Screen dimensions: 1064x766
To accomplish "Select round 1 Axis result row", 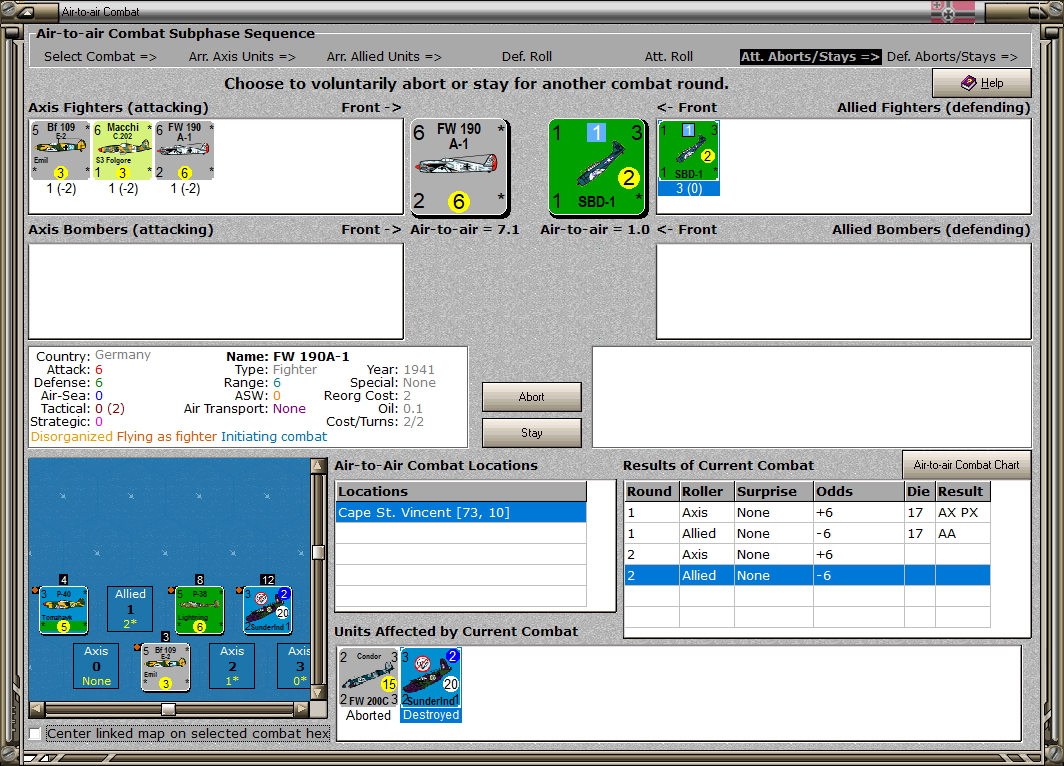I will pos(807,512).
